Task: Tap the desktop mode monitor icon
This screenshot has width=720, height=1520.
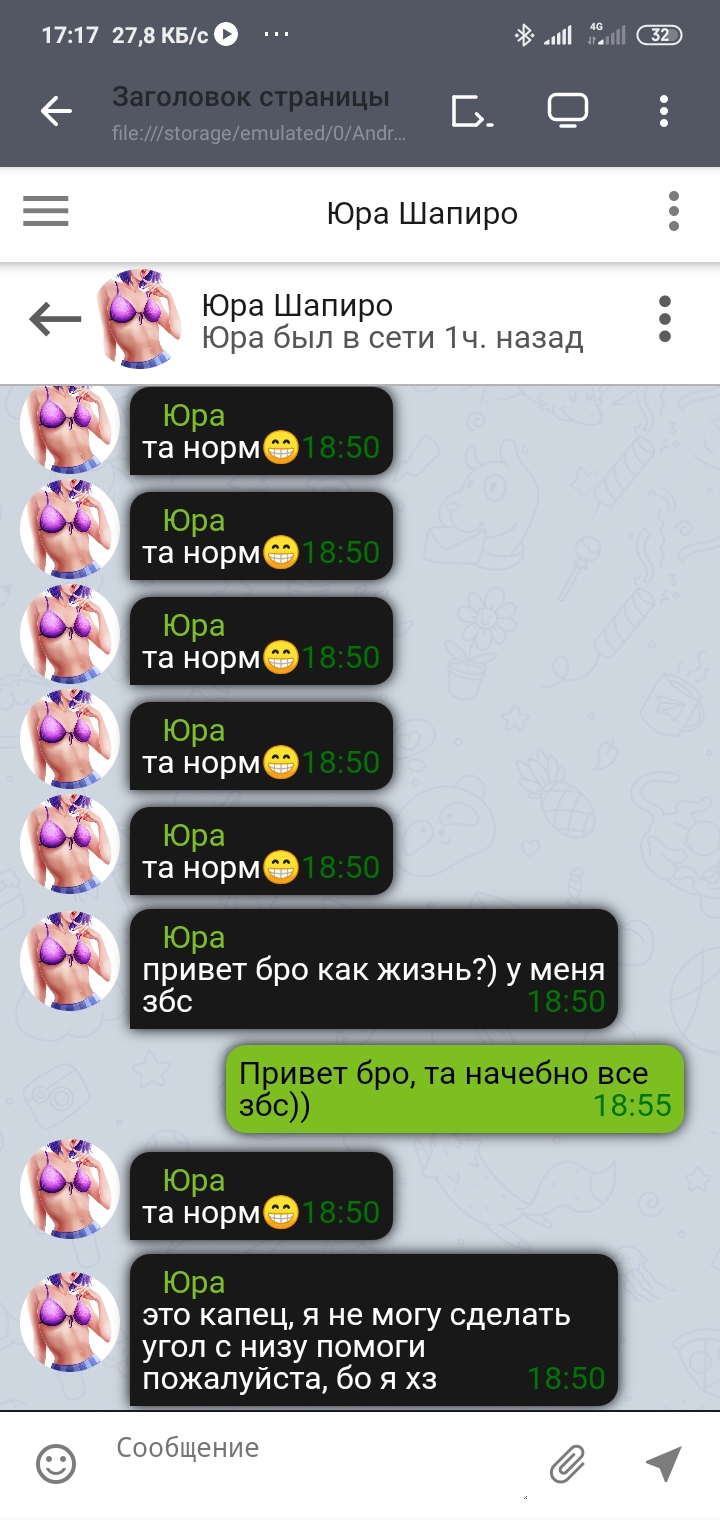Action: pos(567,111)
